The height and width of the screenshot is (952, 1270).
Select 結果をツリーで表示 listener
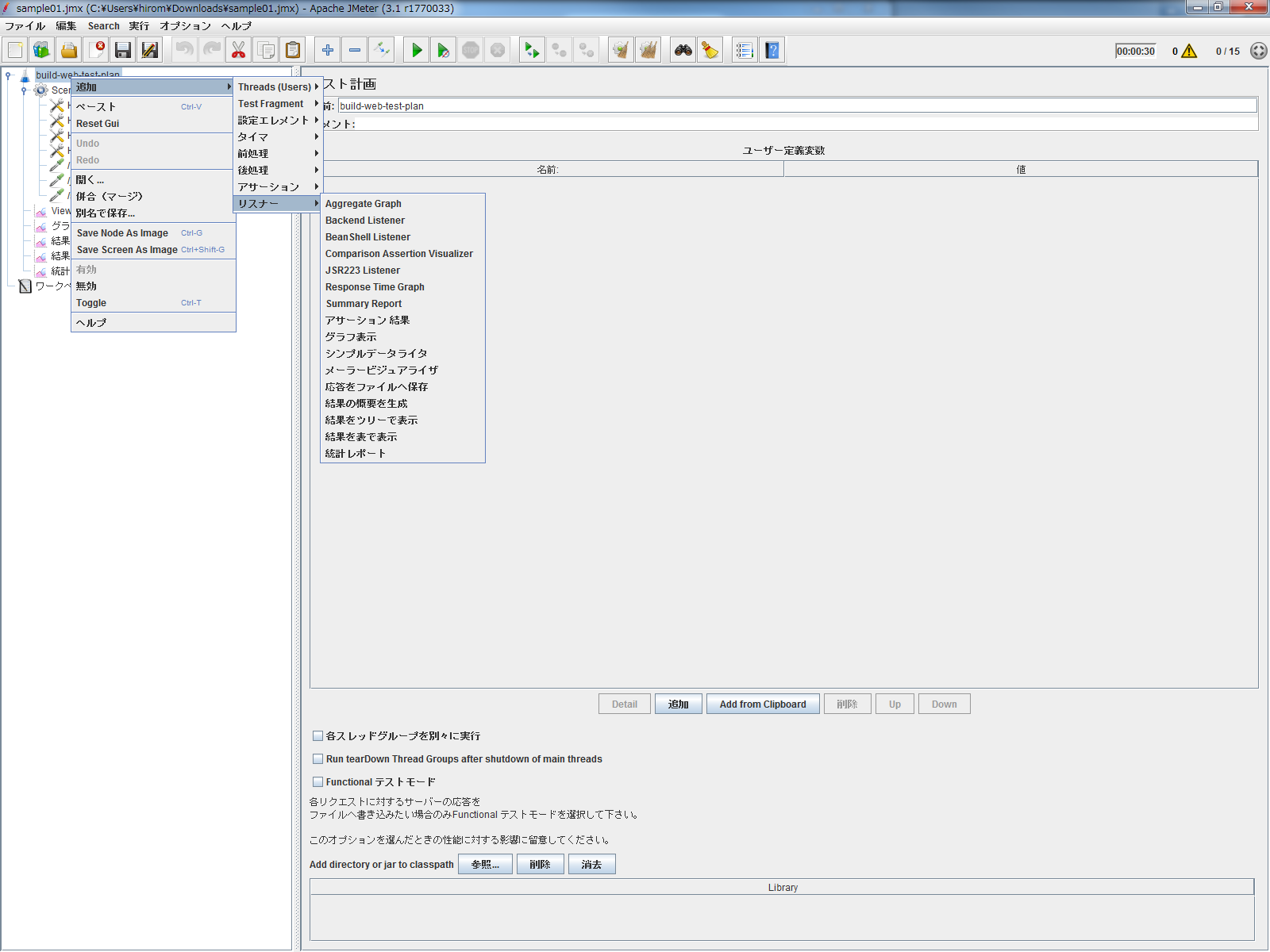[x=402, y=420]
